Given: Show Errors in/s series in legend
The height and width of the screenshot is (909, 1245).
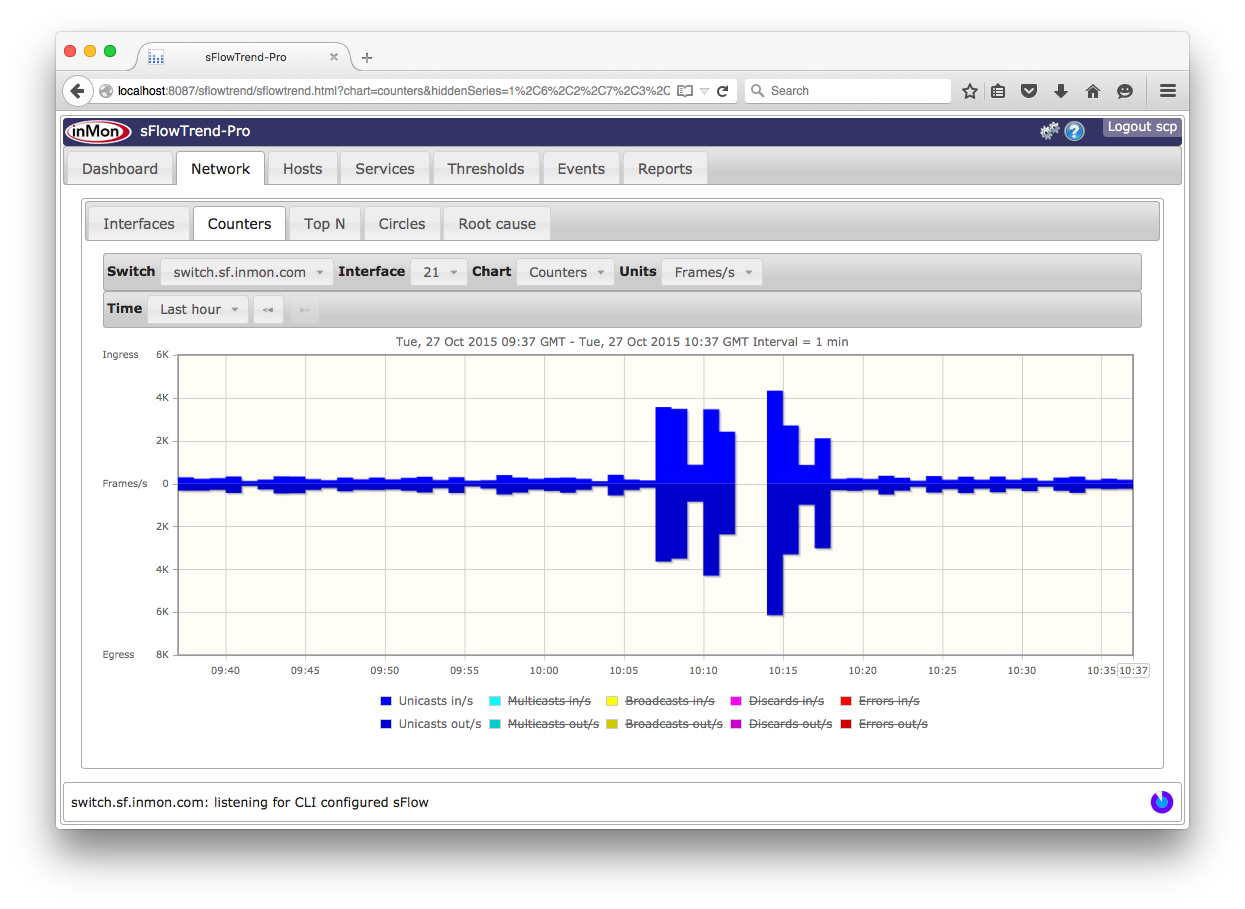Looking at the screenshot, I should (x=889, y=701).
